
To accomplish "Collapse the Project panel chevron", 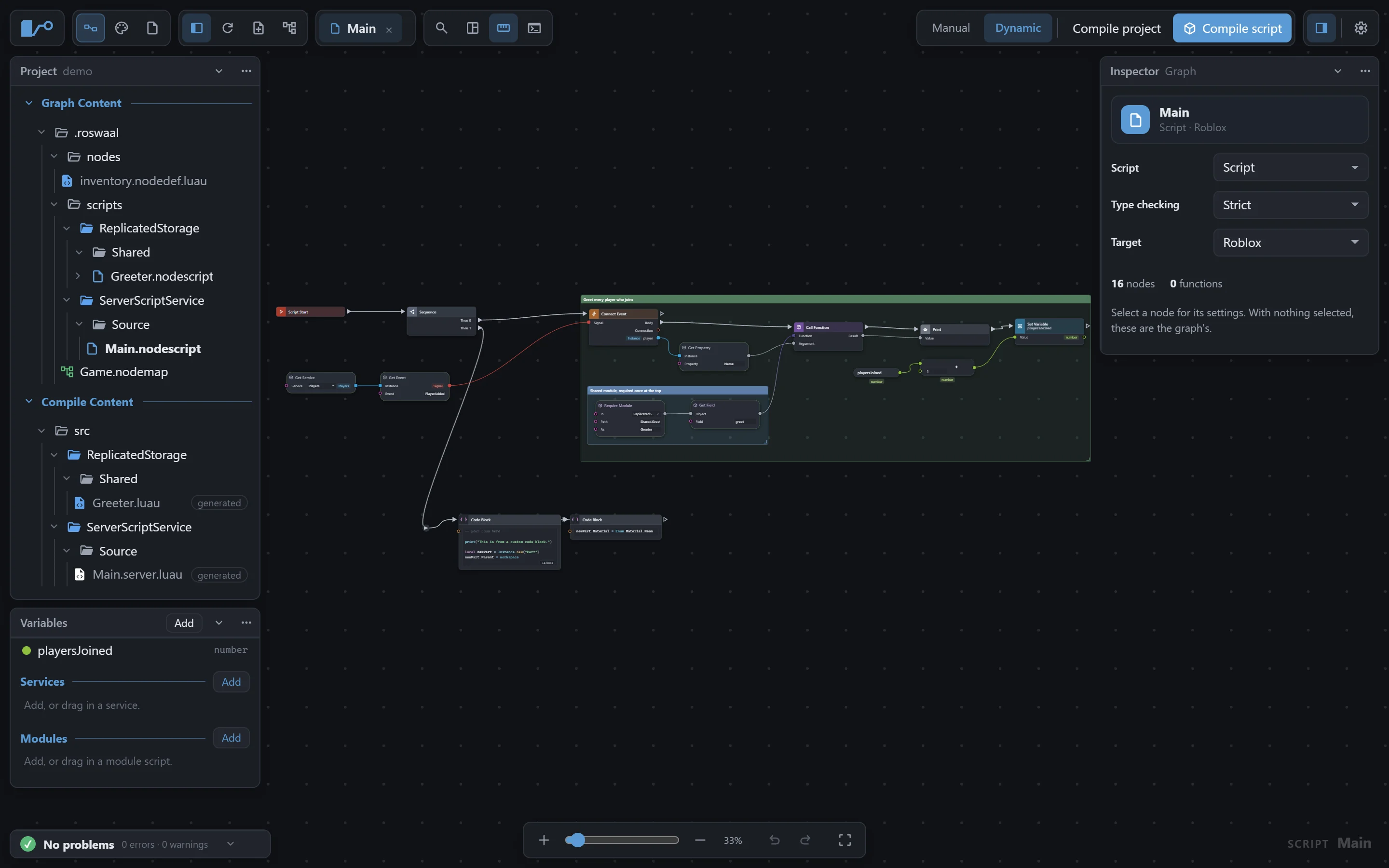I will (218, 71).
